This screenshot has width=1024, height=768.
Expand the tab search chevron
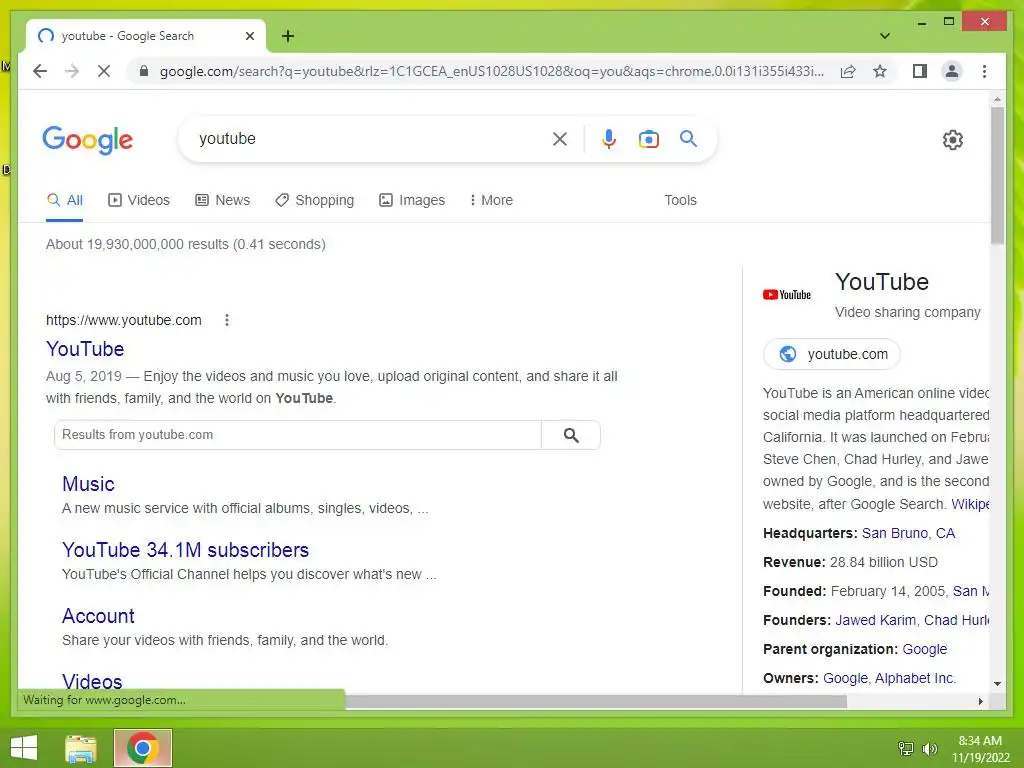[x=884, y=36]
